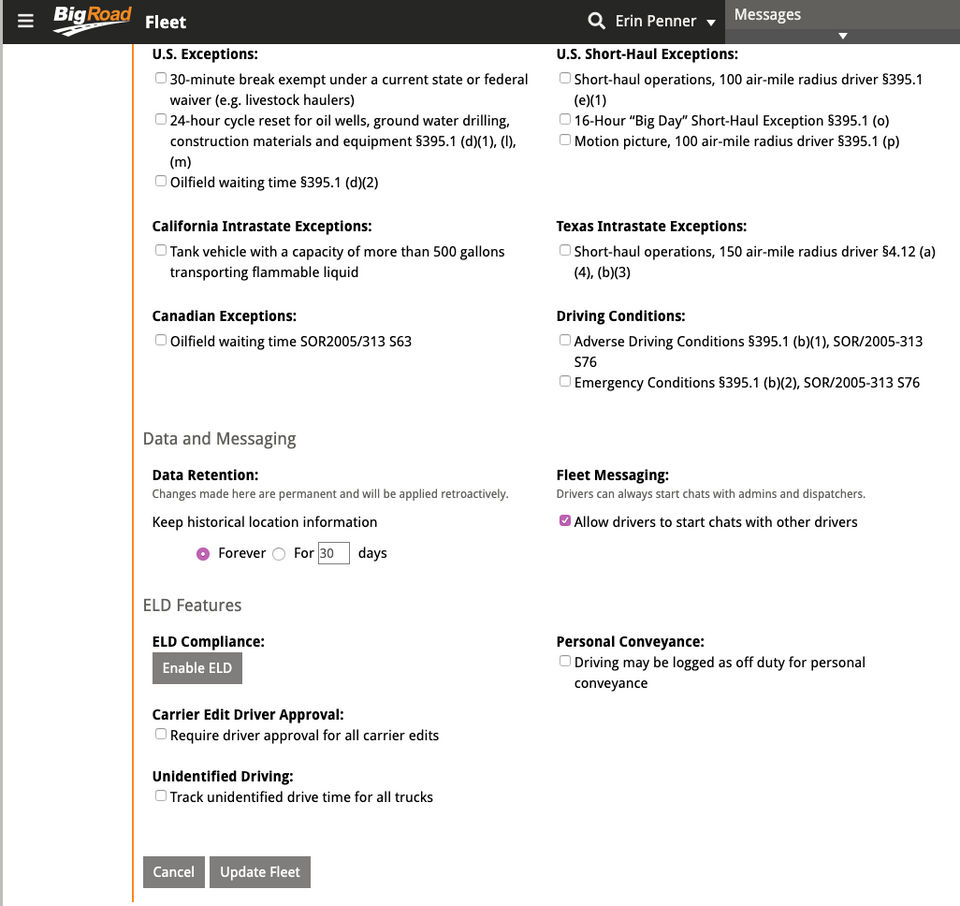This screenshot has width=960, height=906.
Task: Check U.S. Oilfield waiting time §395.1 (d)(2)
Action: [160, 181]
